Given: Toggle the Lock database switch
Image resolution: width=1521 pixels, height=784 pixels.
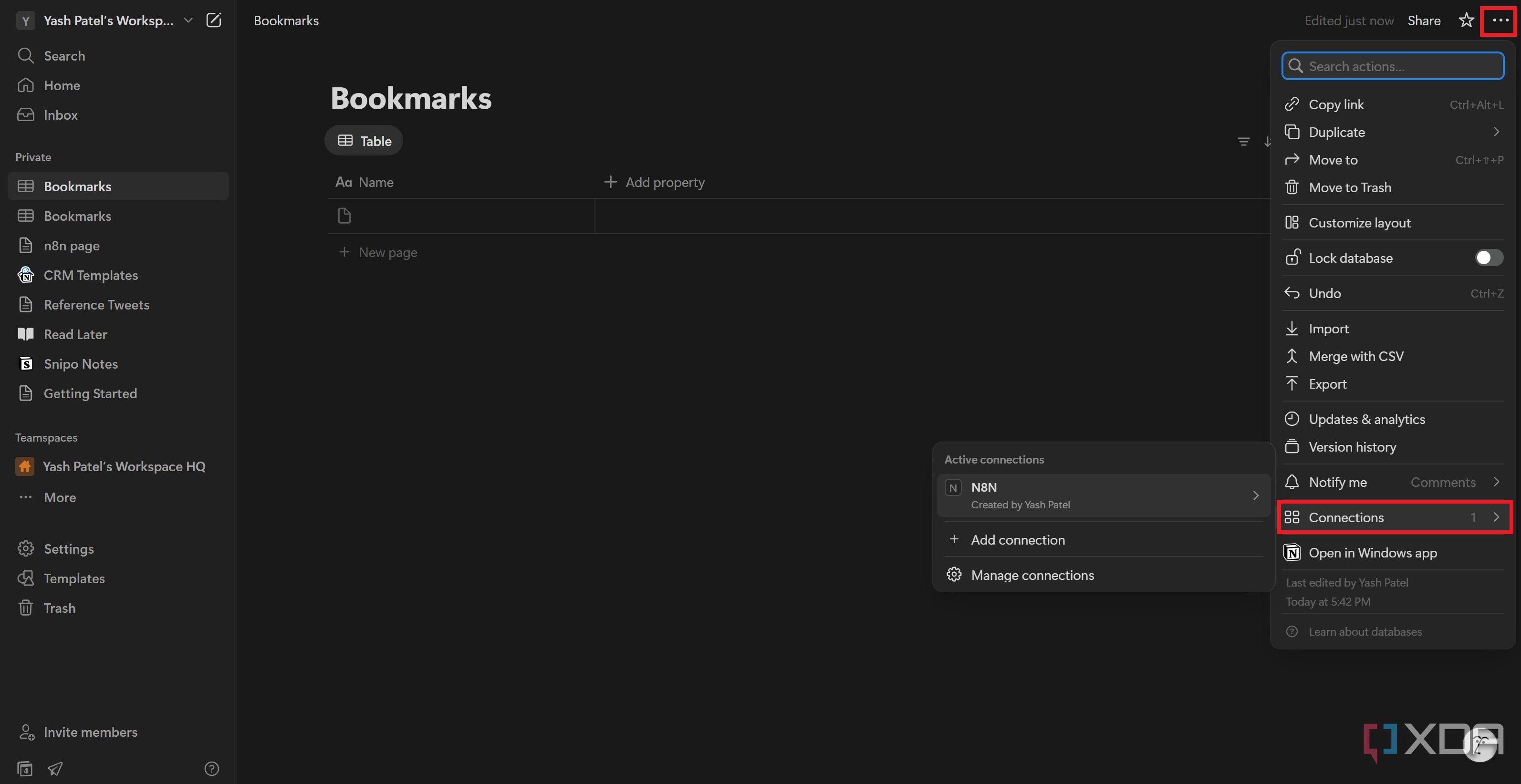Looking at the screenshot, I should click(1489, 258).
